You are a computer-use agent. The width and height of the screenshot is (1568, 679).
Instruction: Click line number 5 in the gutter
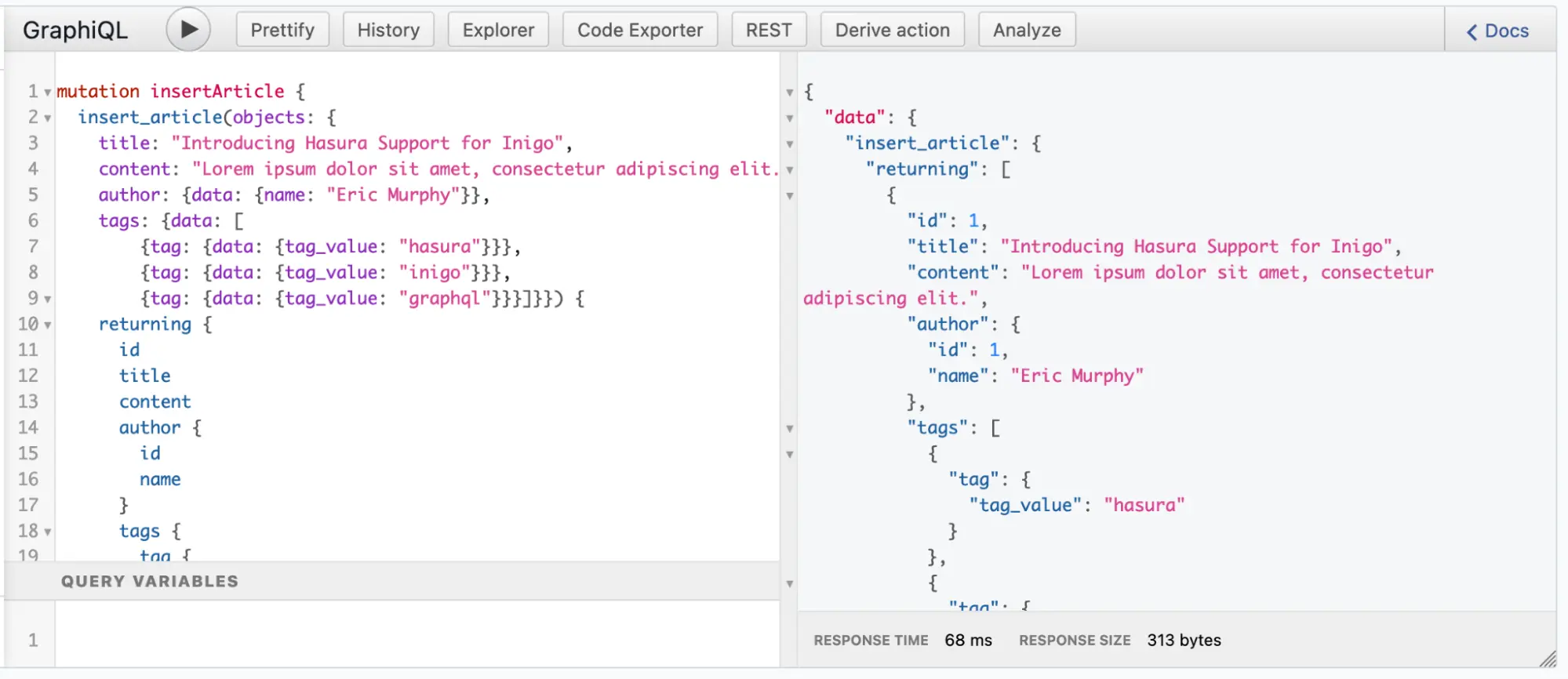(x=33, y=194)
